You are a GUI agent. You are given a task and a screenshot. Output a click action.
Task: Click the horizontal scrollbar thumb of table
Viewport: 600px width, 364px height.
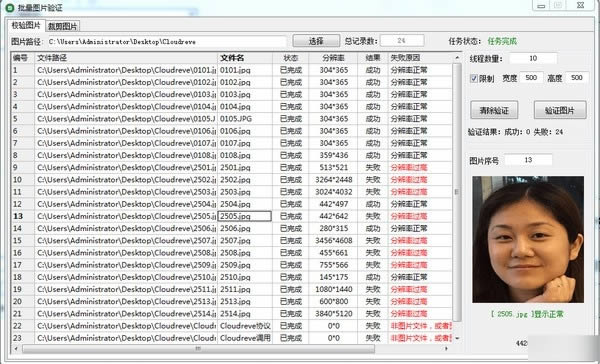point(198,348)
